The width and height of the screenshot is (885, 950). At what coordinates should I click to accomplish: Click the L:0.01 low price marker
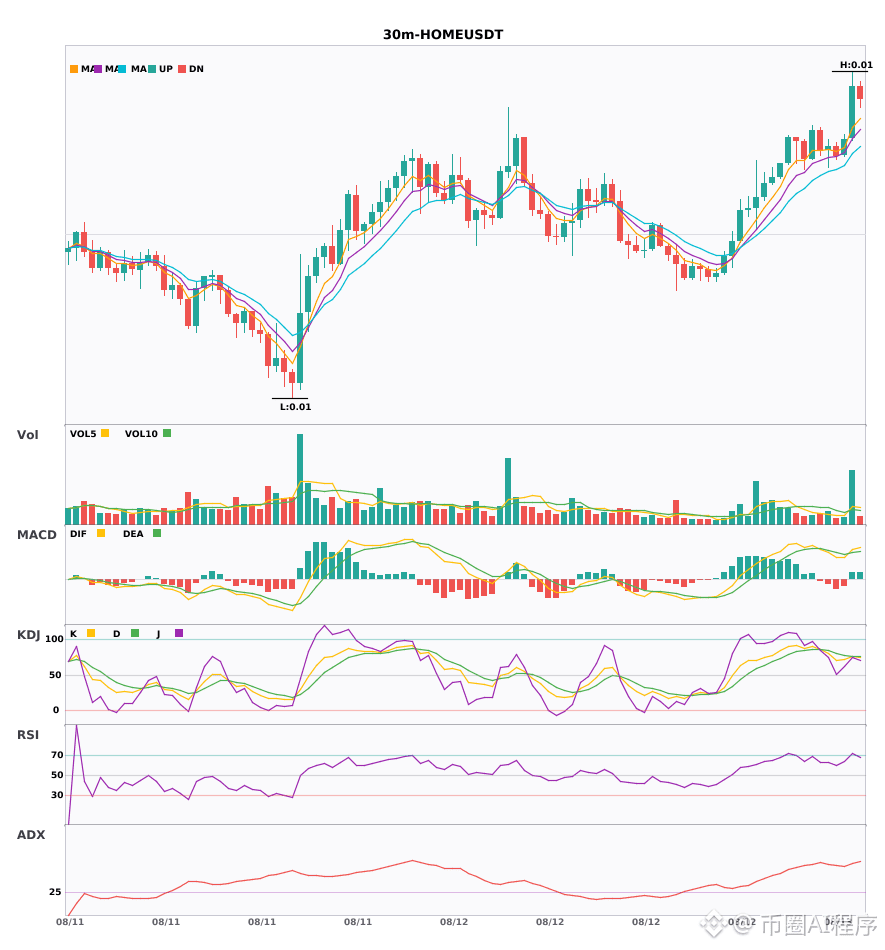[x=295, y=407]
